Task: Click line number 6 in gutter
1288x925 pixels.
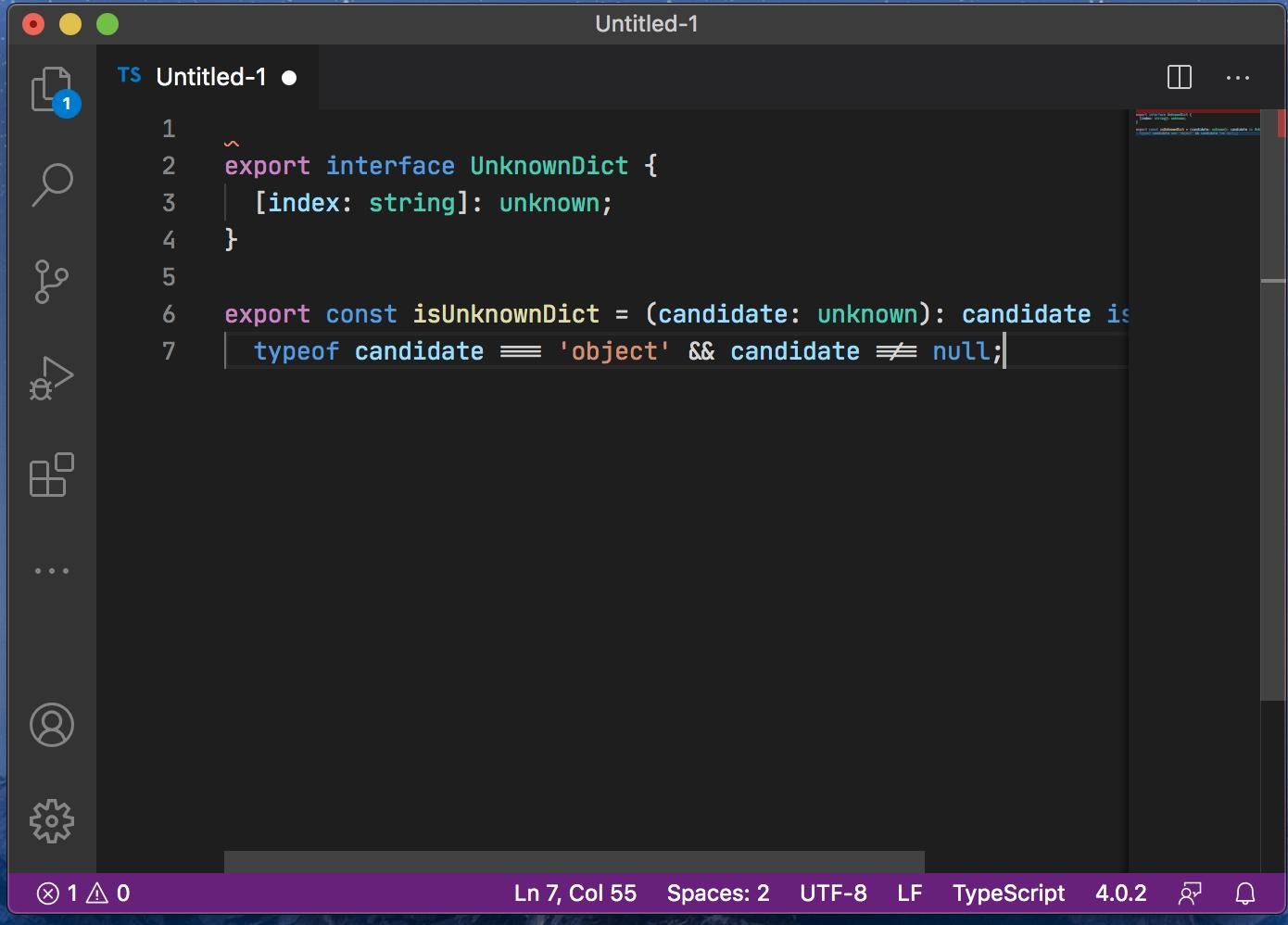Action: pos(169,314)
